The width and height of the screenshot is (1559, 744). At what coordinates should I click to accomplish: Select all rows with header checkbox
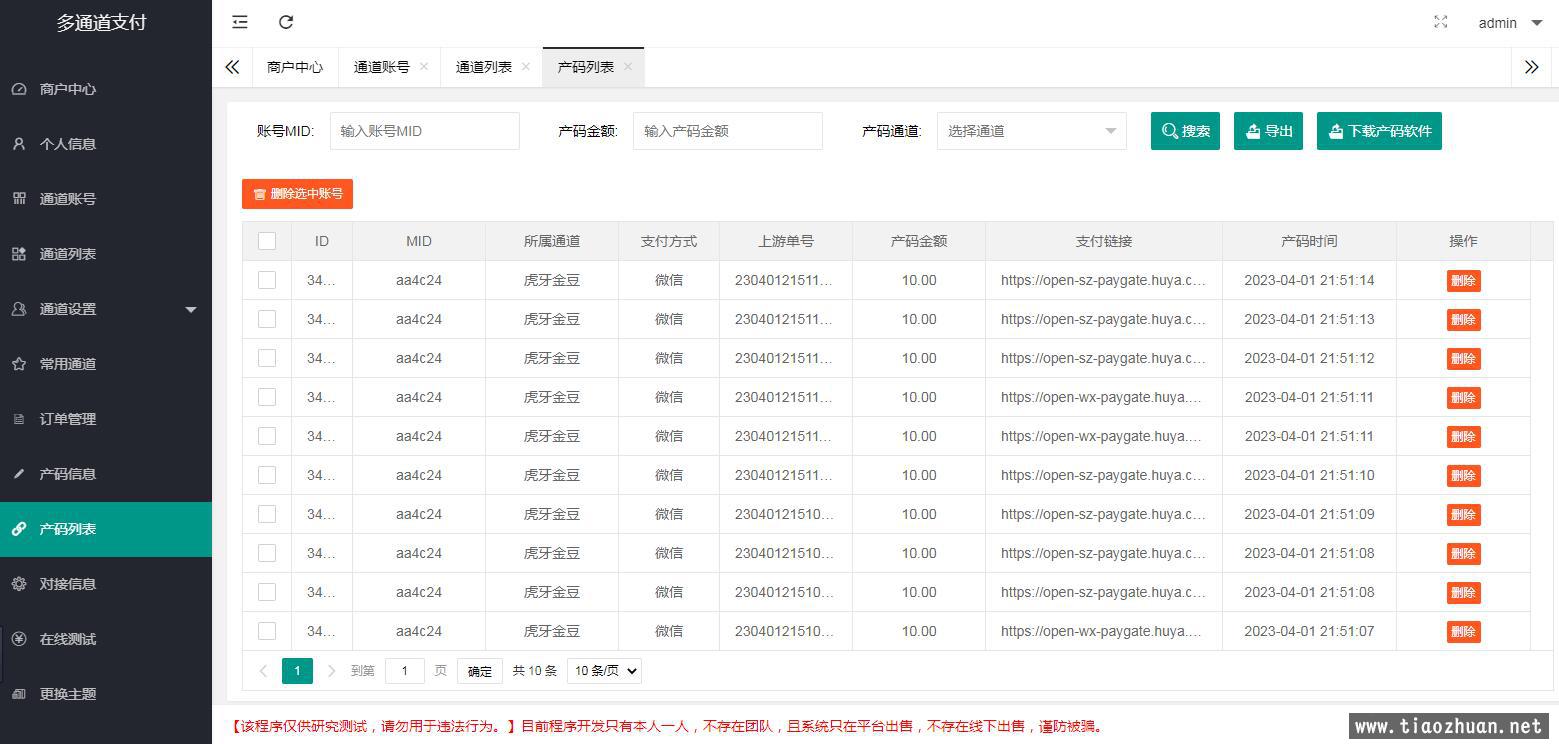[267, 241]
